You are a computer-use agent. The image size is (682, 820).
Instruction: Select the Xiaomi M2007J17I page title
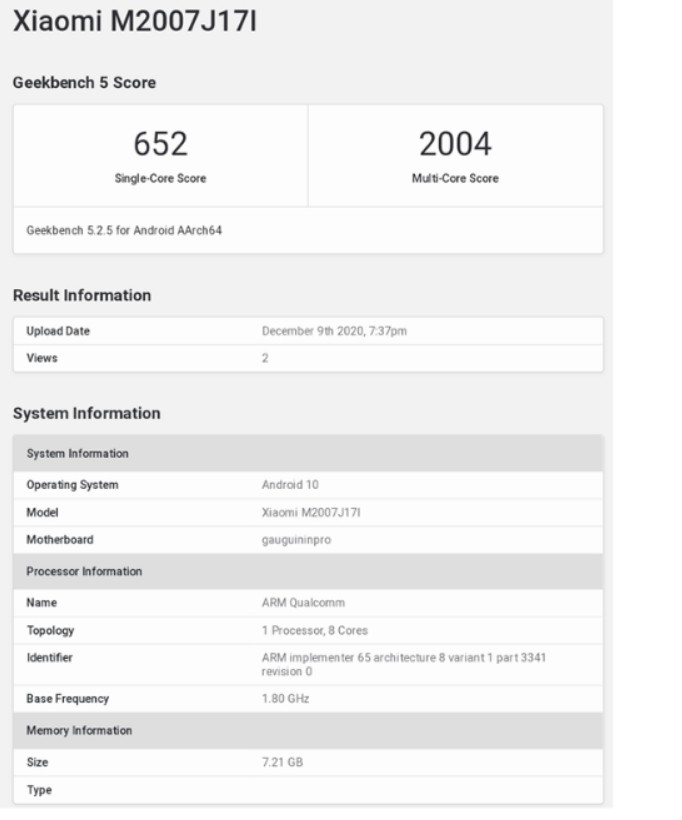[135, 22]
